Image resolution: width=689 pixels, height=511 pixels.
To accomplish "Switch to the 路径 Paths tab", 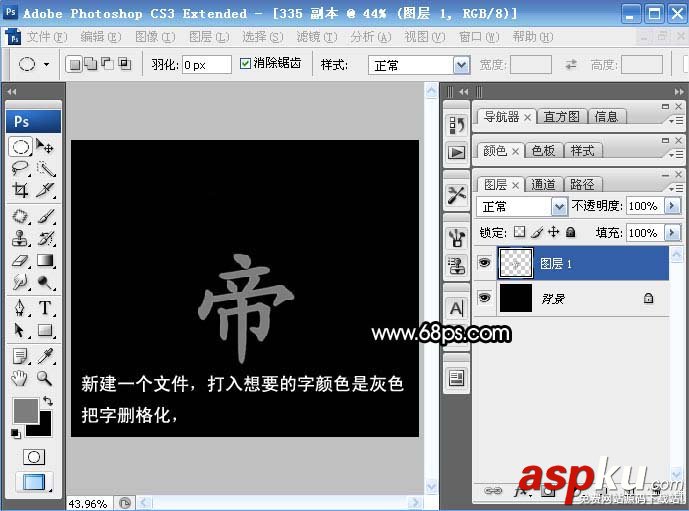I will 582,185.
